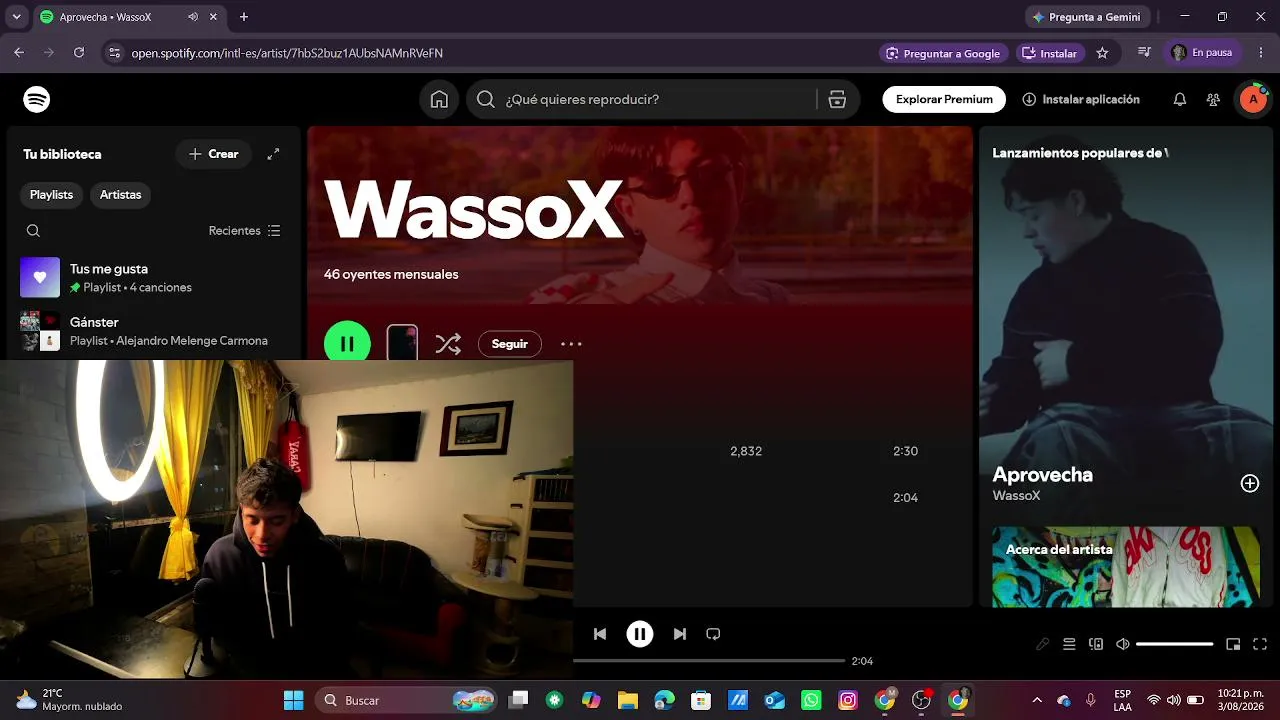
Task: Go back in the browser
Action: tap(19, 53)
